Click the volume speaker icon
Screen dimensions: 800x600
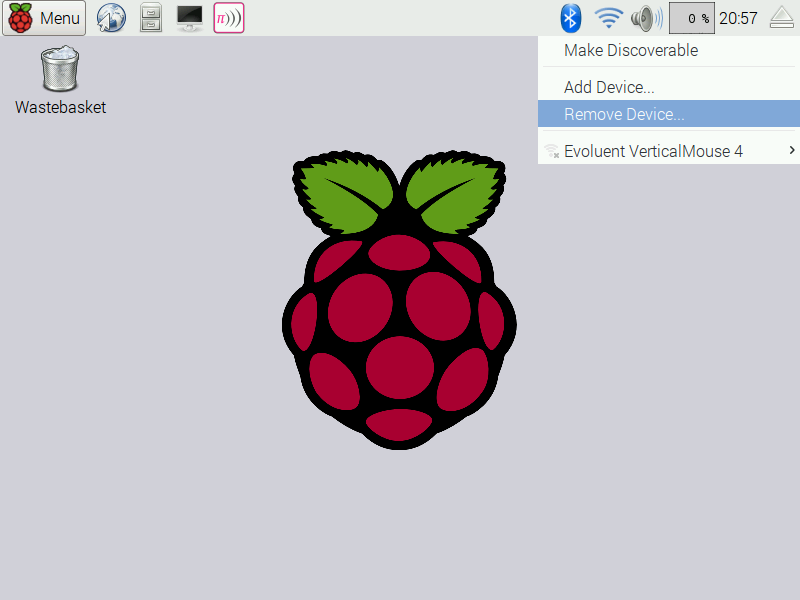(646, 18)
